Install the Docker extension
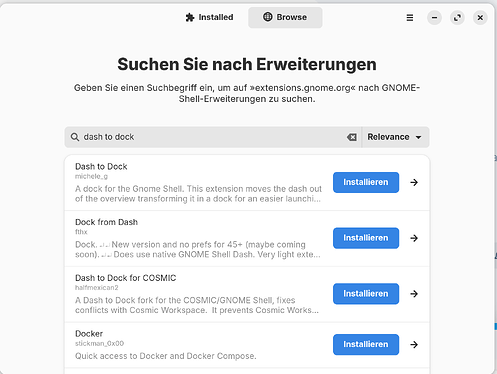Viewport: 497px width, 374px height. [x=366, y=344]
